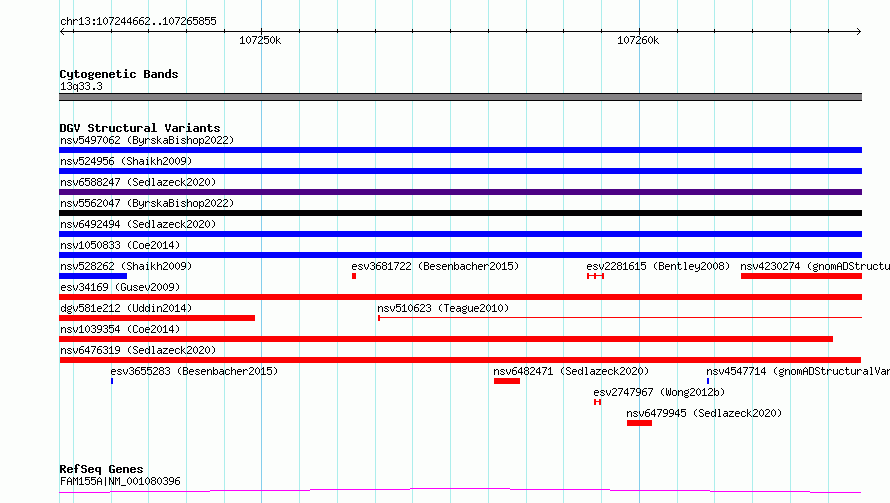The height and width of the screenshot is (503, 890).
Task: Open the nsv1039354 (Coe2014) label
Action: (x=120, y=329)
